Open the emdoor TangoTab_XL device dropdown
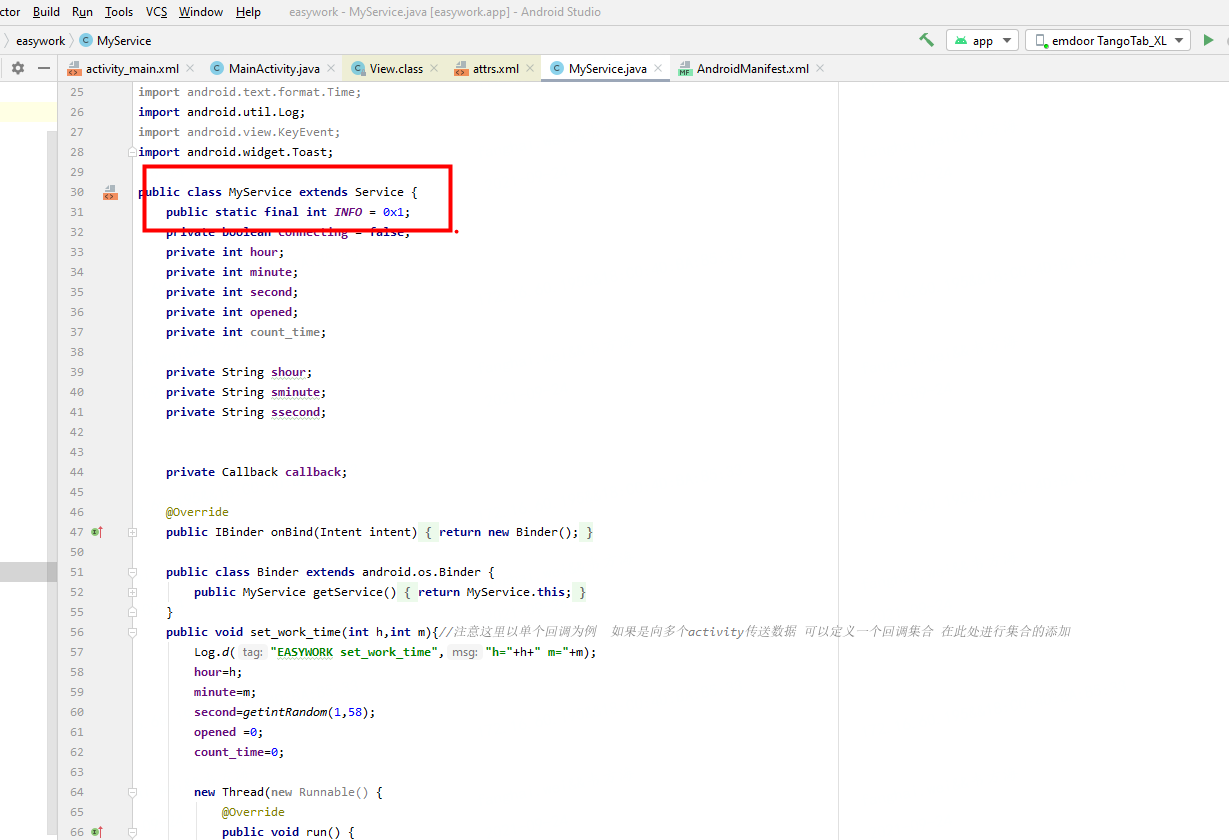The width and height of the screenshot is (1229, 840). 1178,40
